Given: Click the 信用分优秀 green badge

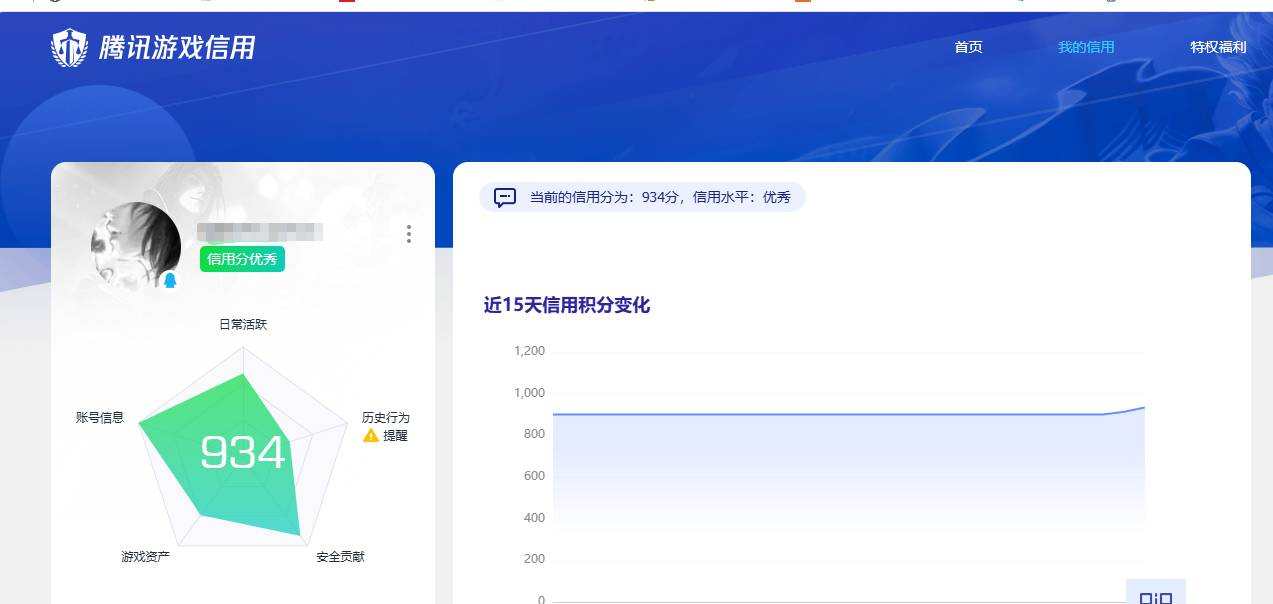Looking at the screenshot, I should pyautogui.click(x=242, y=259).
